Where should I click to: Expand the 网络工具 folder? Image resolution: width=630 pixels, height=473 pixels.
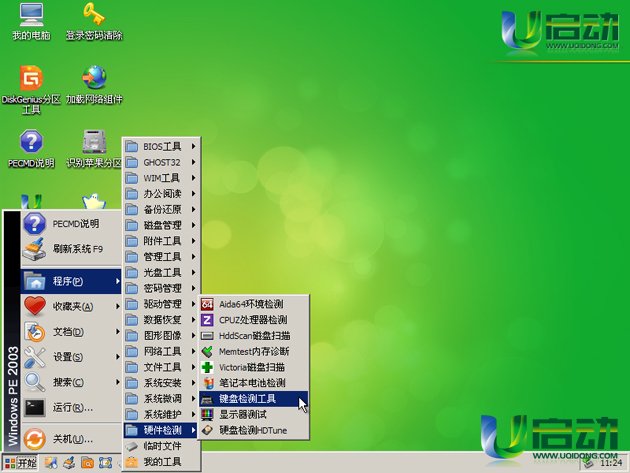click(161, 352)
